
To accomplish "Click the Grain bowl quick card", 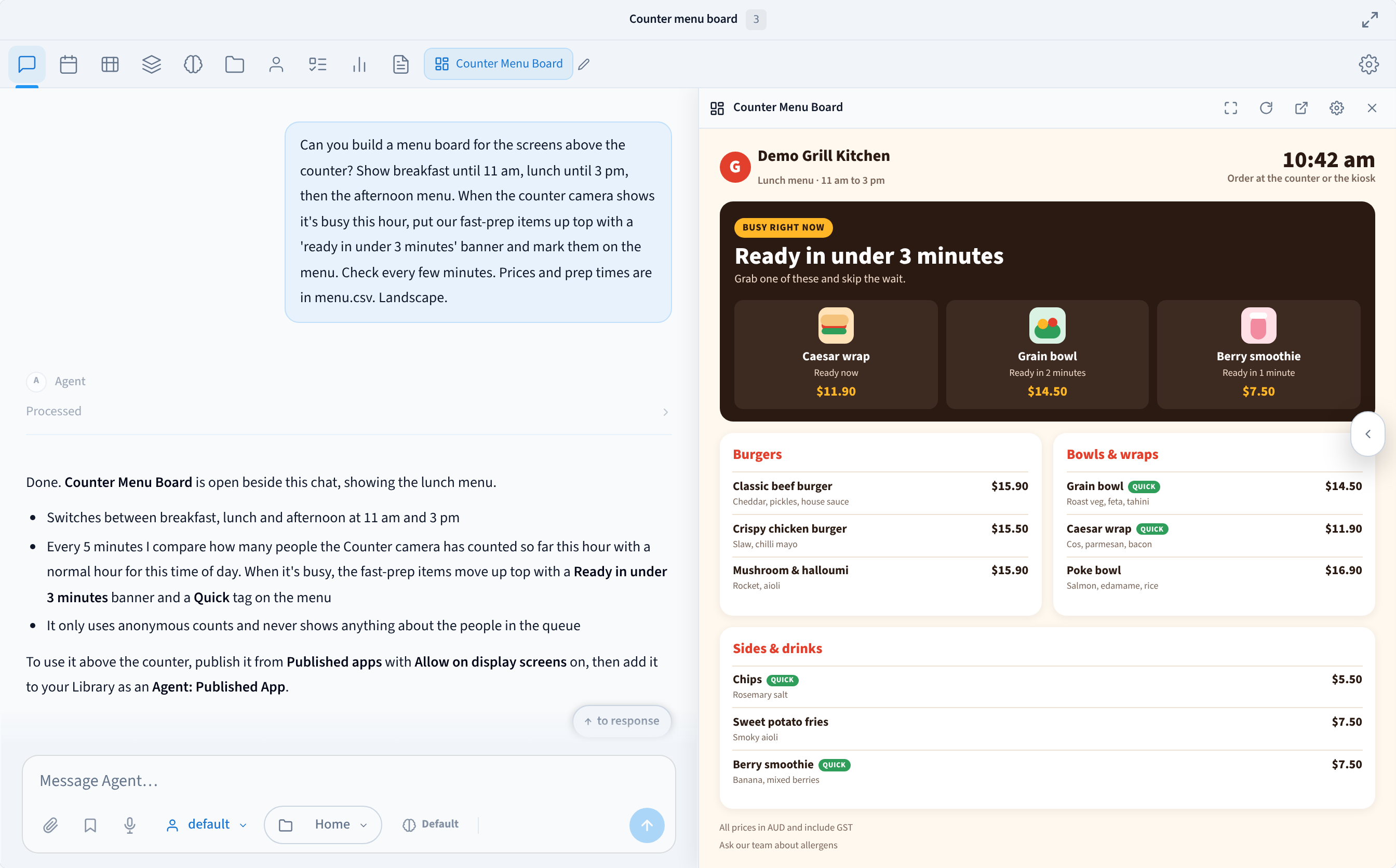I will [x=1047, y=354].
